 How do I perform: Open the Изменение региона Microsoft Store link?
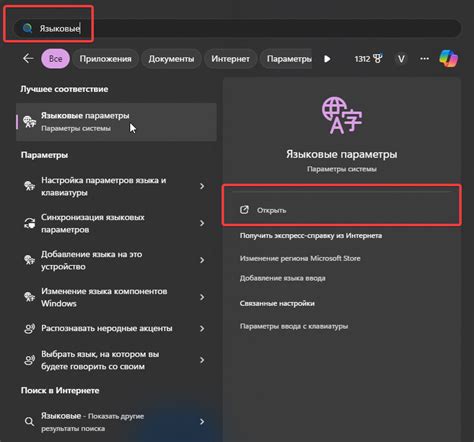pyautogui.click(x=300, y=258)
